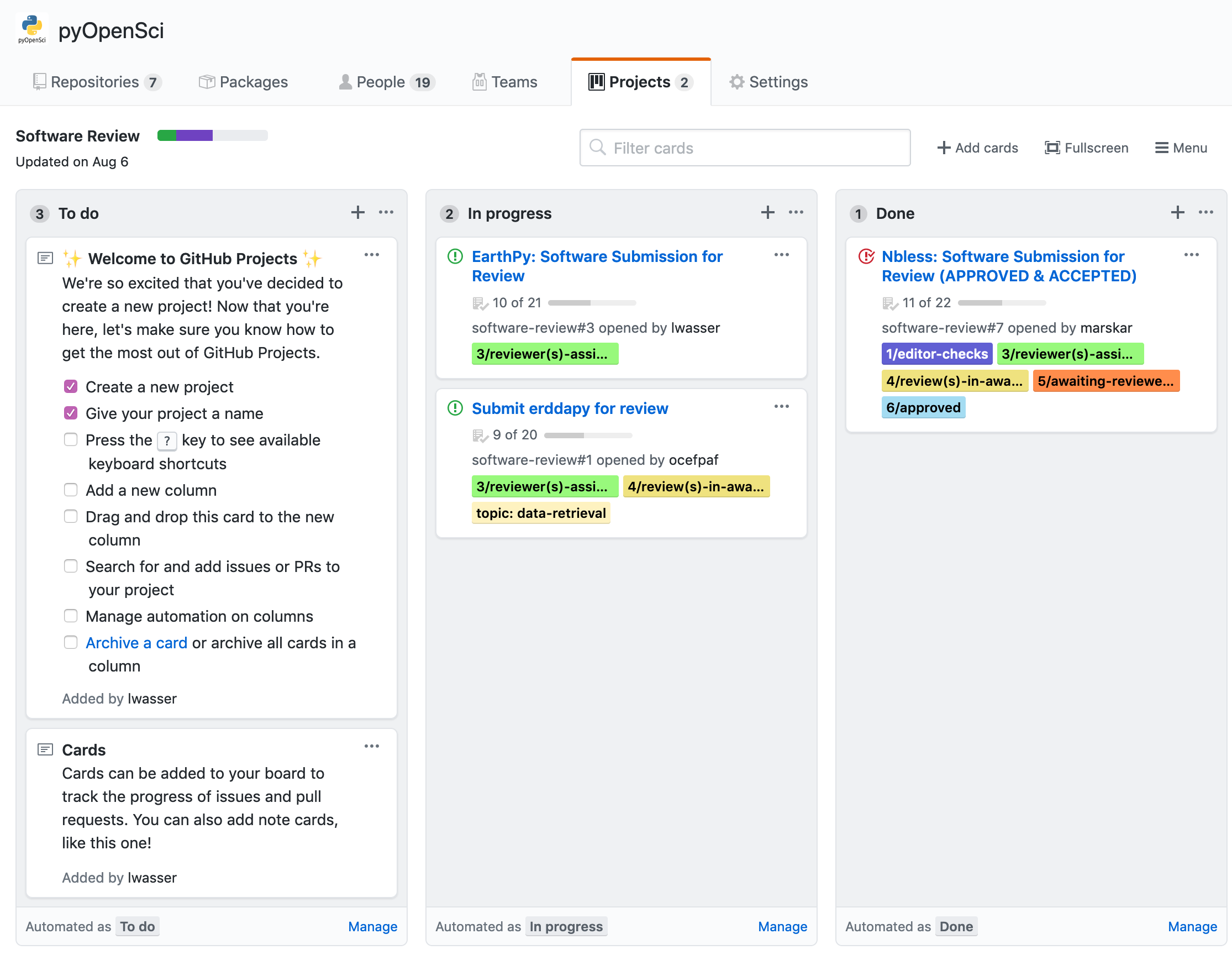Click the 1 counter badge on Done
This screenshot has height=955, width=1232.
pos(858,214)
